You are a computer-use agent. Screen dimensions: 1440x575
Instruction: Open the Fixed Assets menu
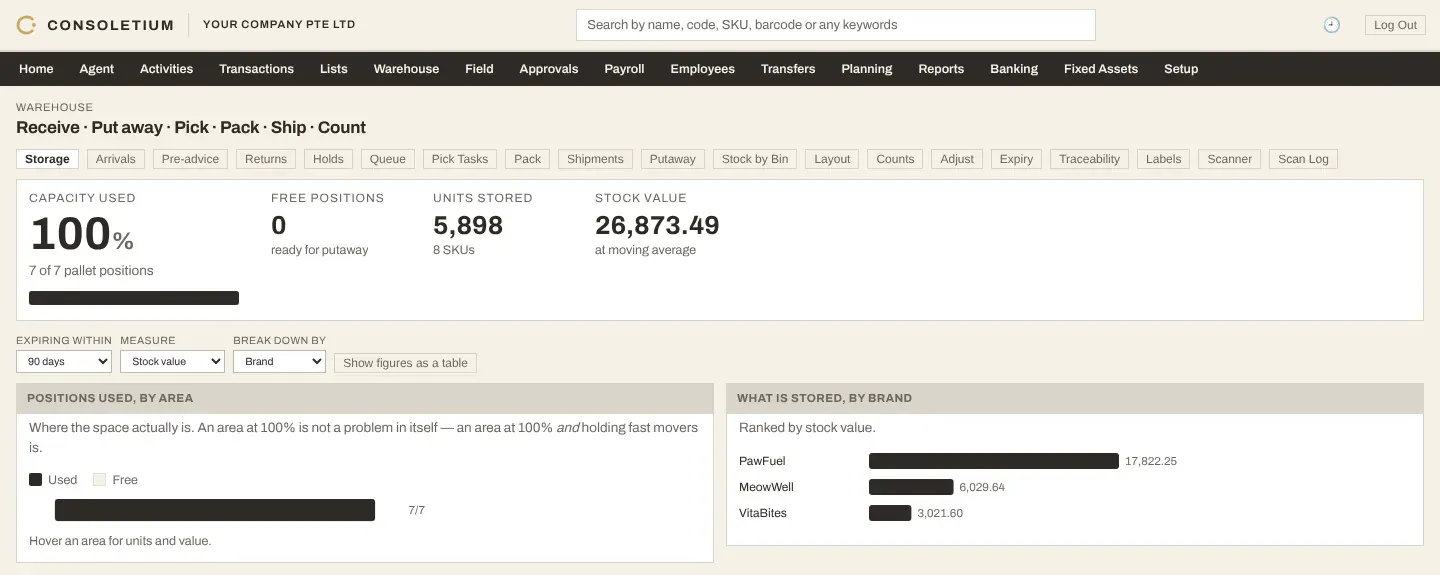pyautogui.click(x=1101, y=69)
